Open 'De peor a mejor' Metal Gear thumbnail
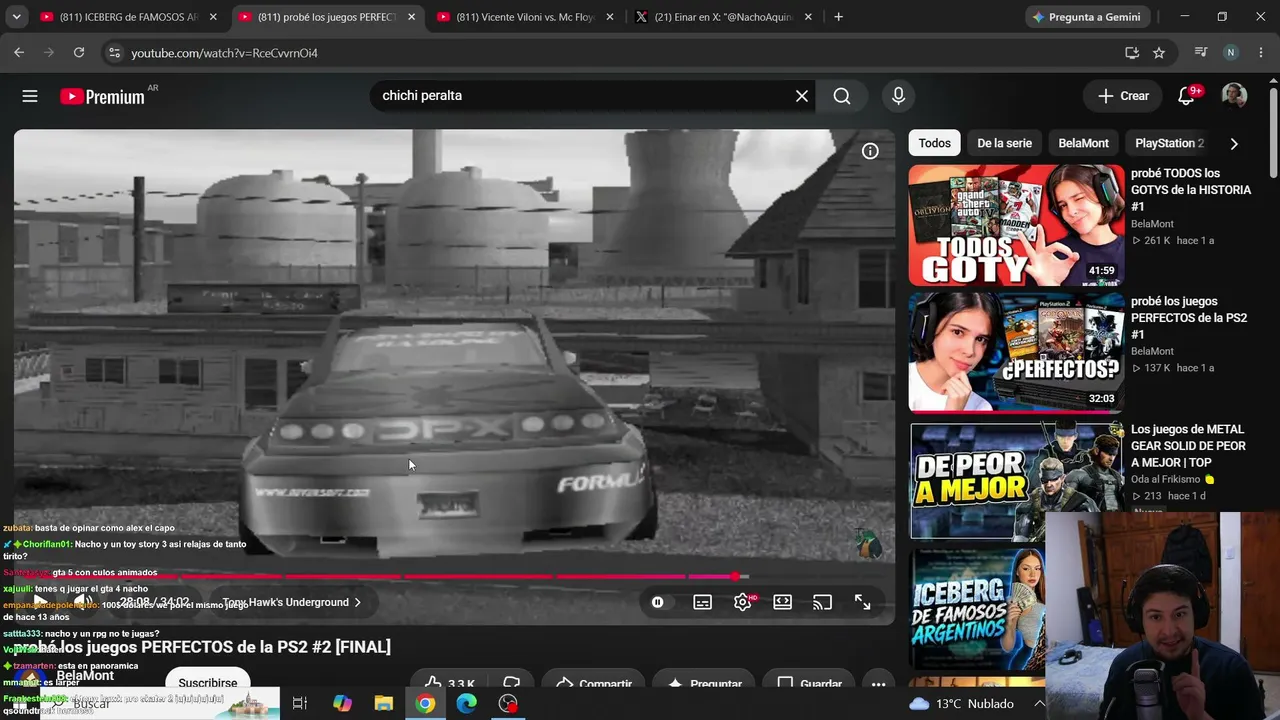This screenshot has width=1280, height=720. coord(1016,480)
